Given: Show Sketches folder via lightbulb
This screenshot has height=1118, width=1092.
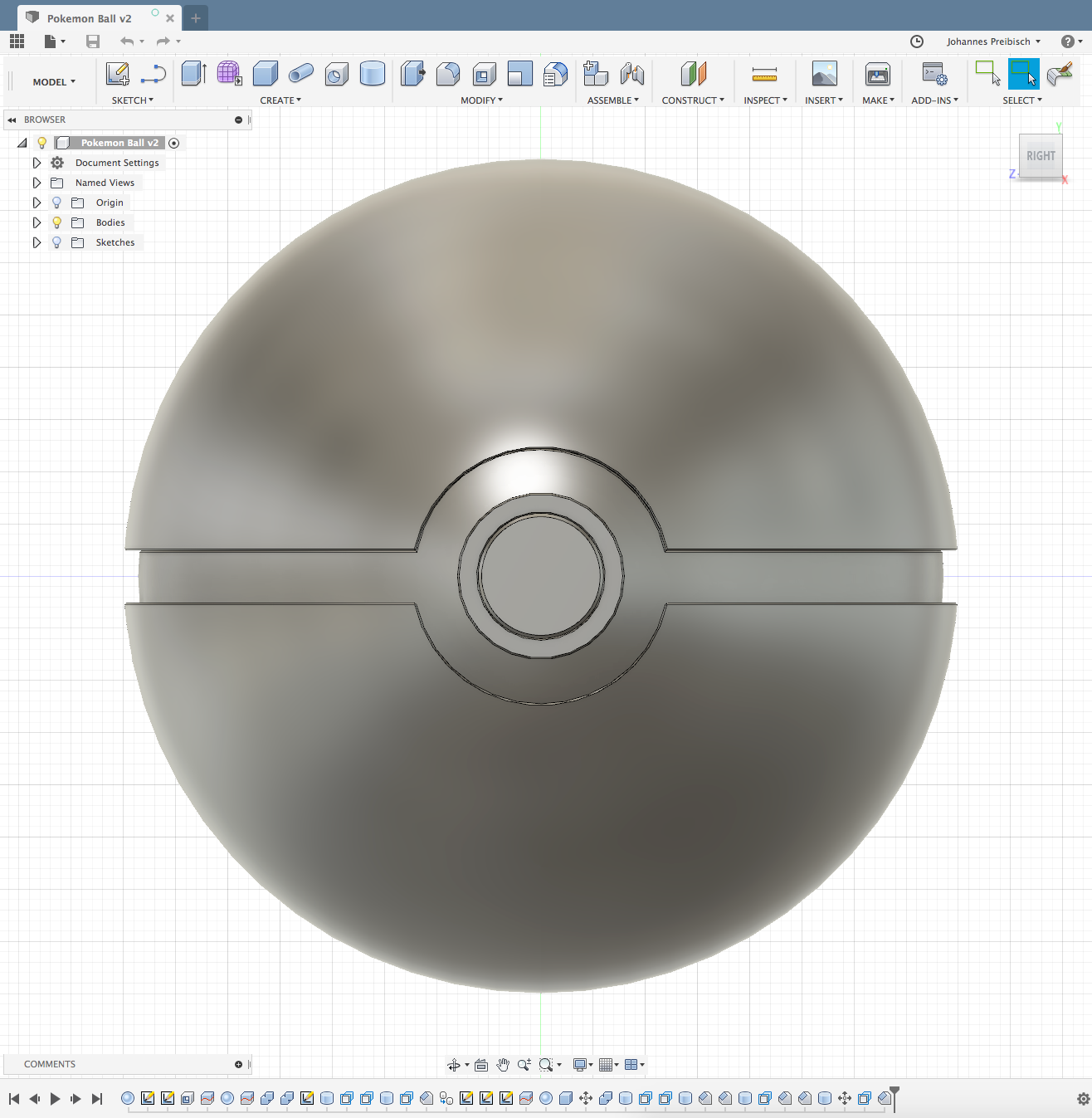Looking at the screenshot, I should tap(56, 242).
